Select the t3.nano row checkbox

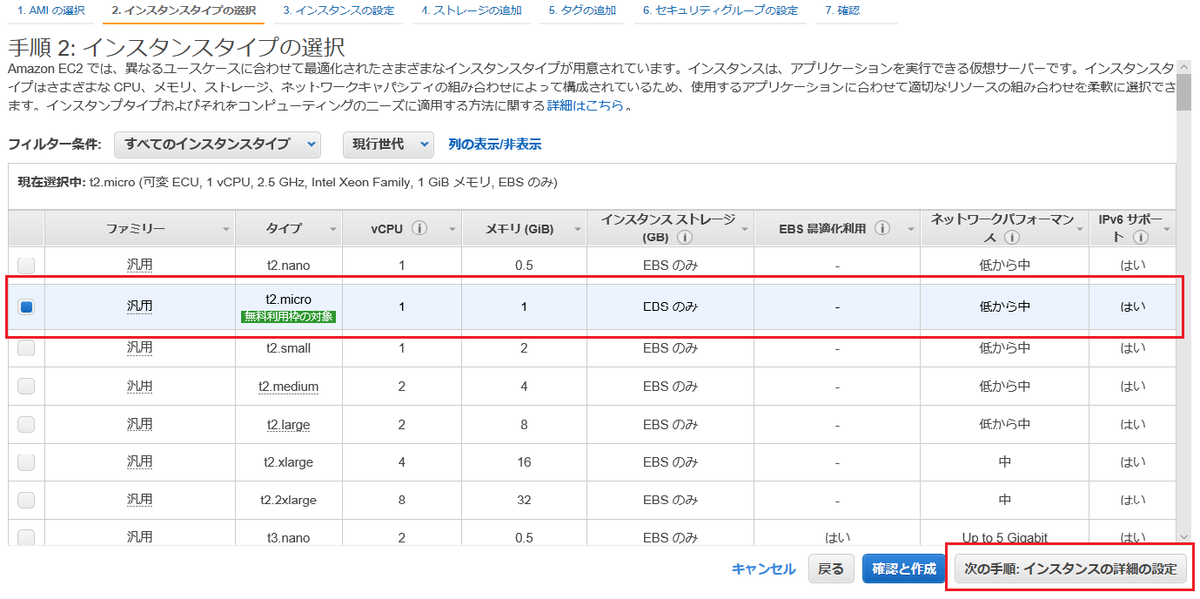(x=26, y=537)
